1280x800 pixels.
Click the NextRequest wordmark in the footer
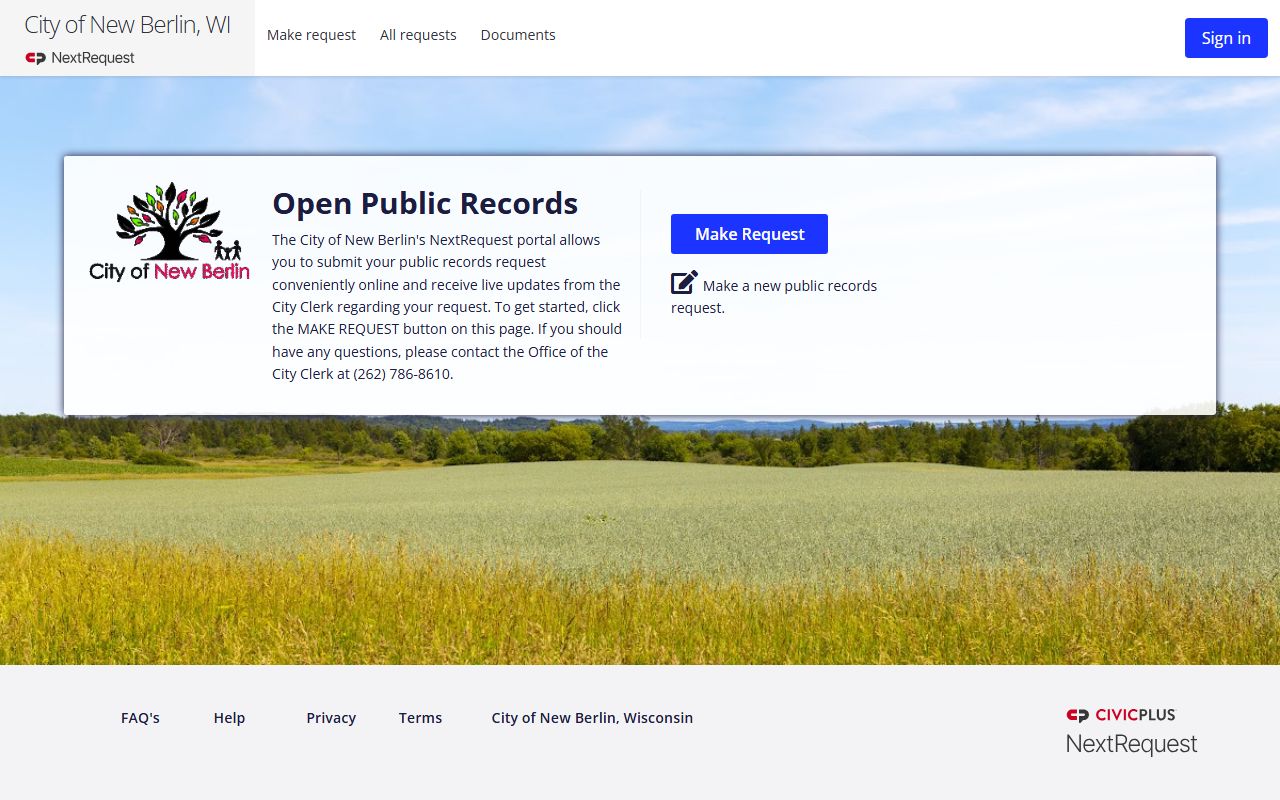[1131, 744]
